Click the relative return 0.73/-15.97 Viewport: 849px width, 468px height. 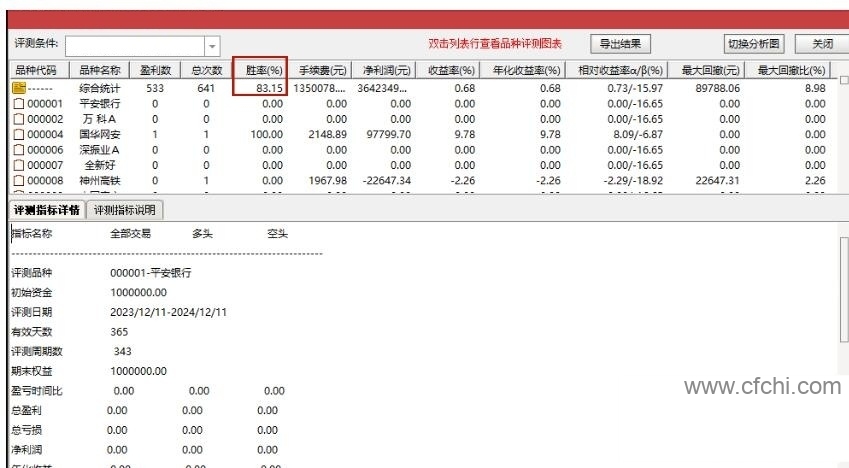click(635, 88)
